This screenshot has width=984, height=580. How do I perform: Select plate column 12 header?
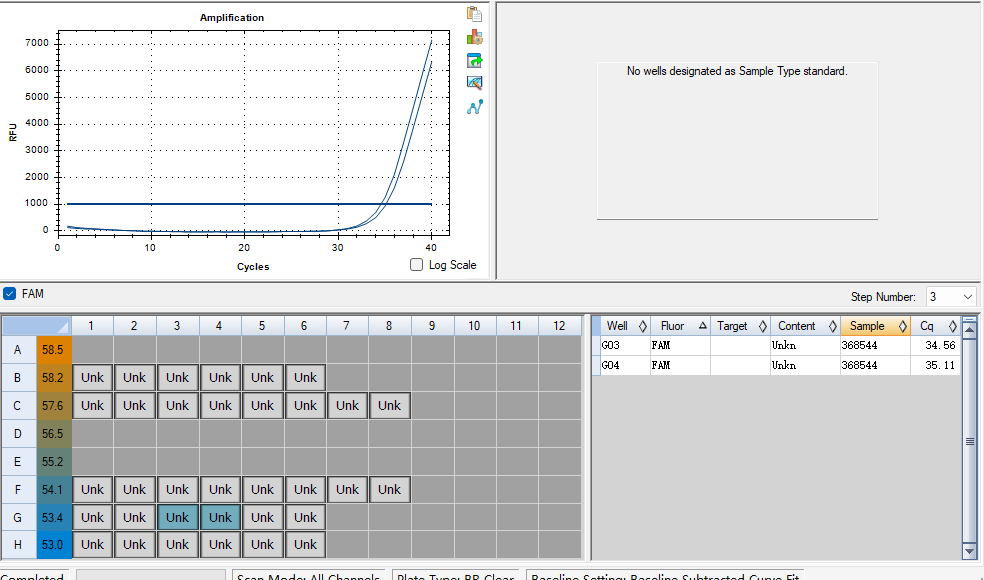coord(559,326)
